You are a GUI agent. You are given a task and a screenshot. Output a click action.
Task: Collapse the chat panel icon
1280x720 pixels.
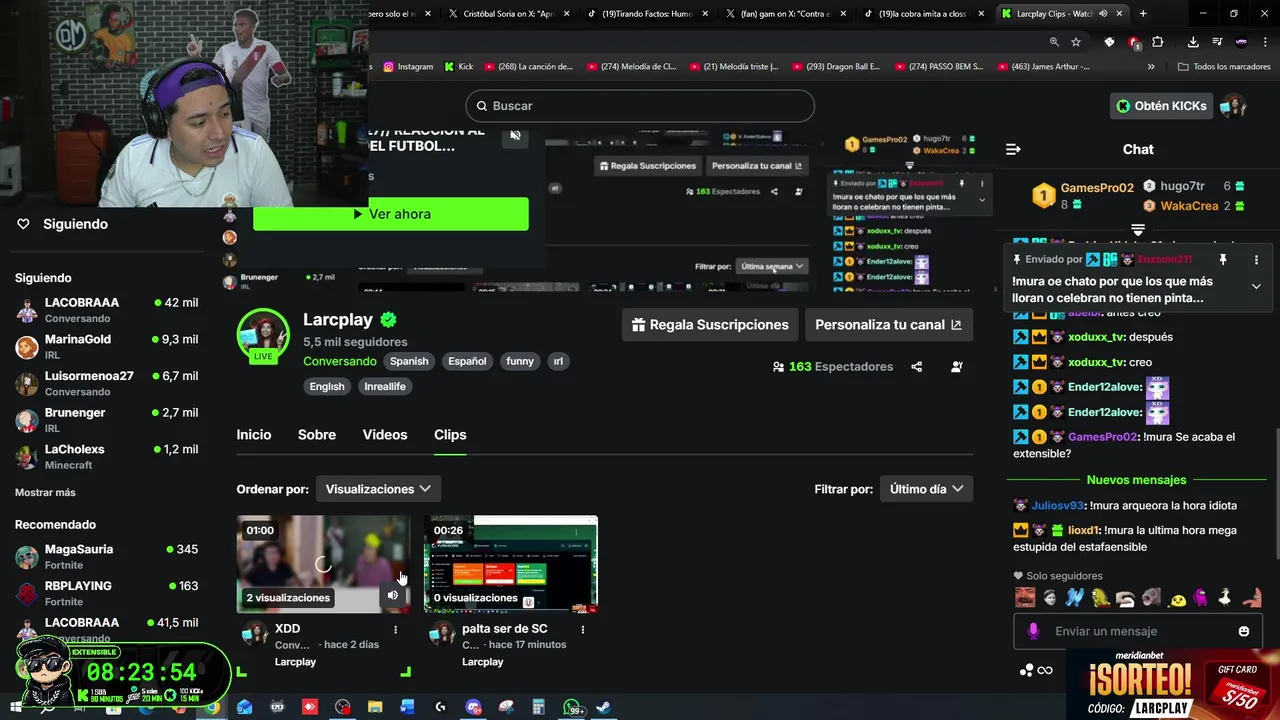tap(1013, 149)
